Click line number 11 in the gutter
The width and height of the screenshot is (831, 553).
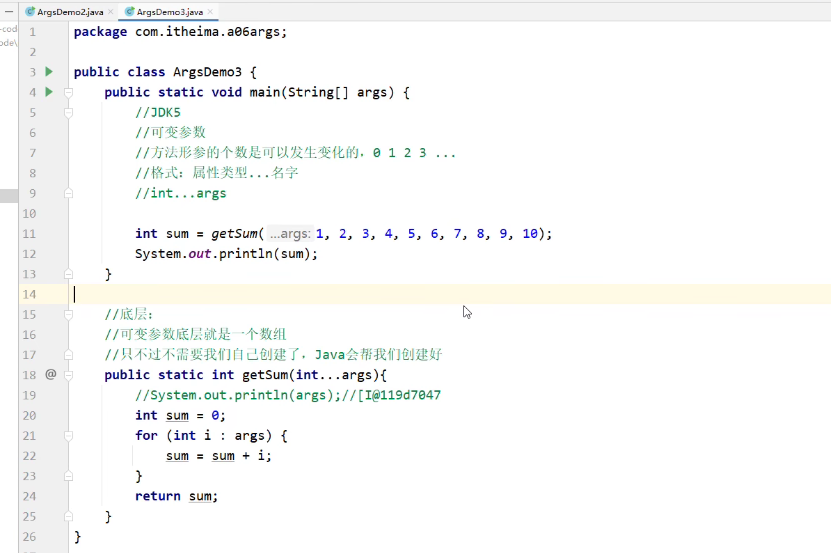[x=29, y=234]
